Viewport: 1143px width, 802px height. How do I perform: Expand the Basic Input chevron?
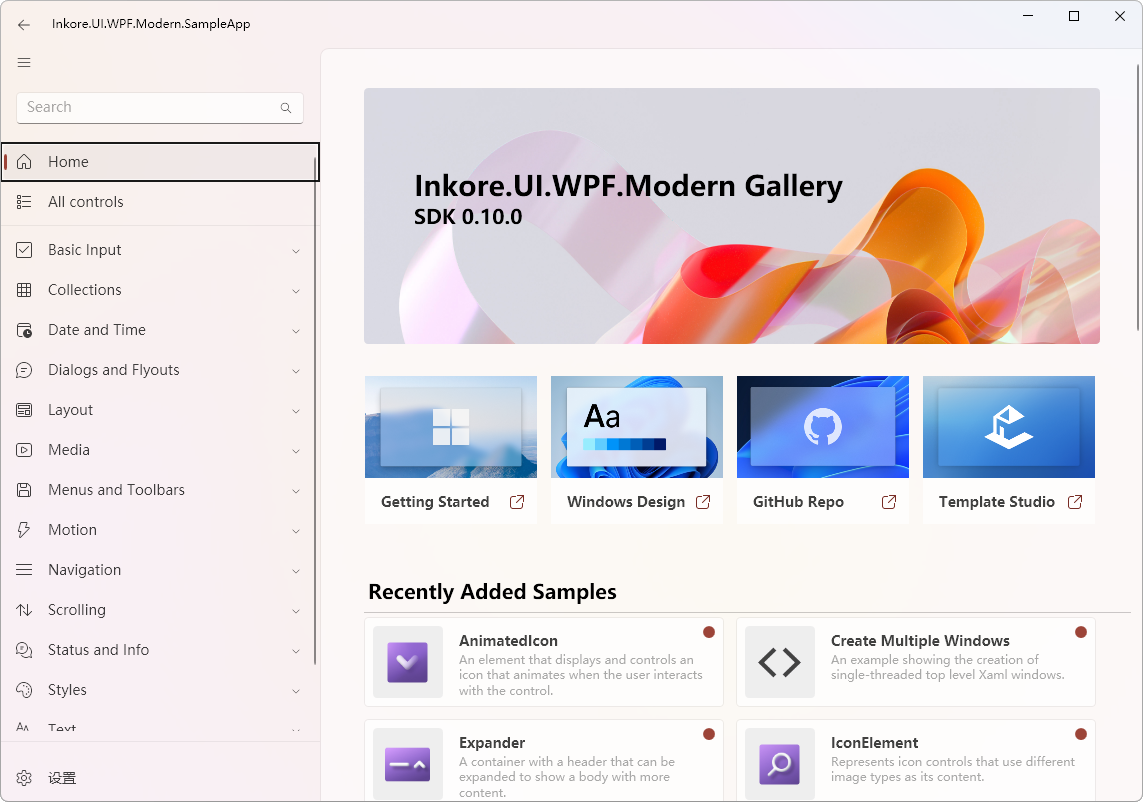(296, 252)
